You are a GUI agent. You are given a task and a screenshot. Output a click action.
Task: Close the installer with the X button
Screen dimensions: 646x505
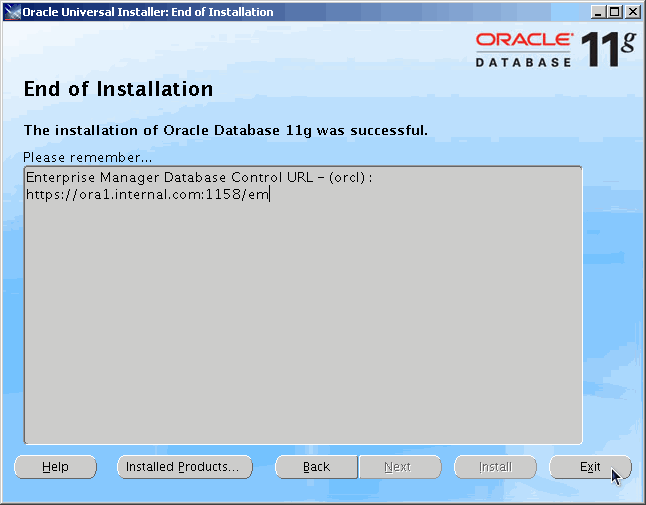[x=632, y=12]
